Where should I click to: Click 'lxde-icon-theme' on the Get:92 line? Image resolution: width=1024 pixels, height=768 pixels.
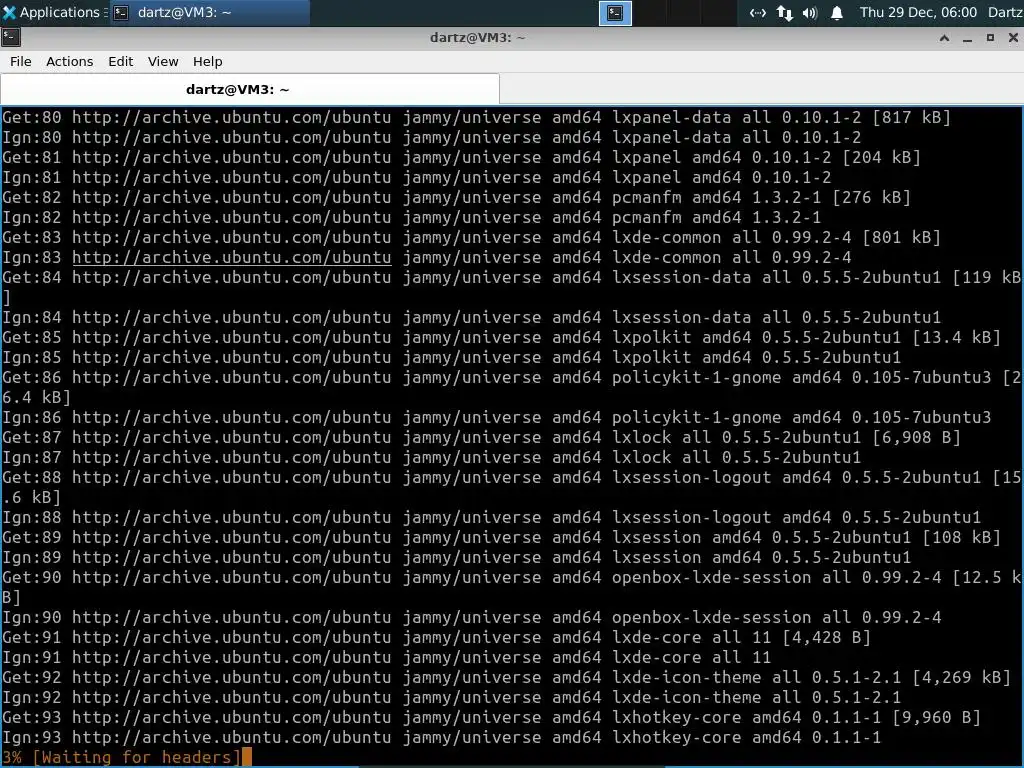tap(686, 677)
